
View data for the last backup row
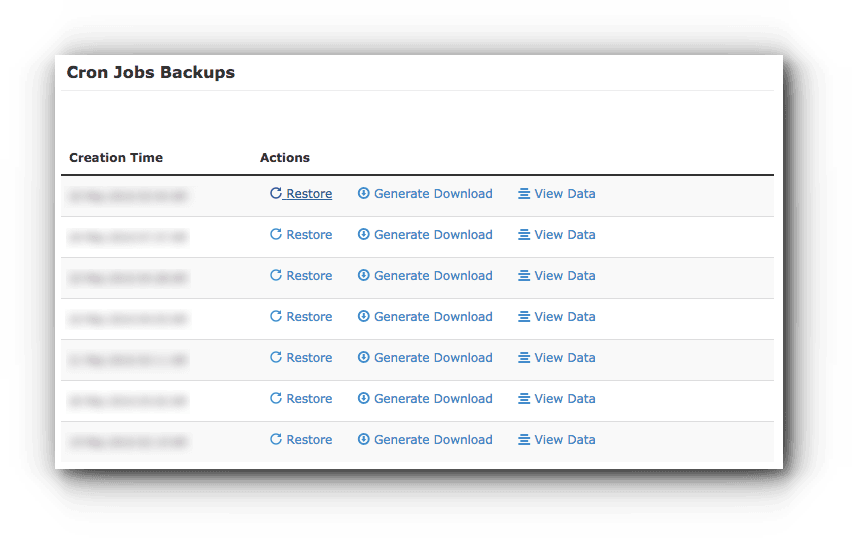pos(556,440)
